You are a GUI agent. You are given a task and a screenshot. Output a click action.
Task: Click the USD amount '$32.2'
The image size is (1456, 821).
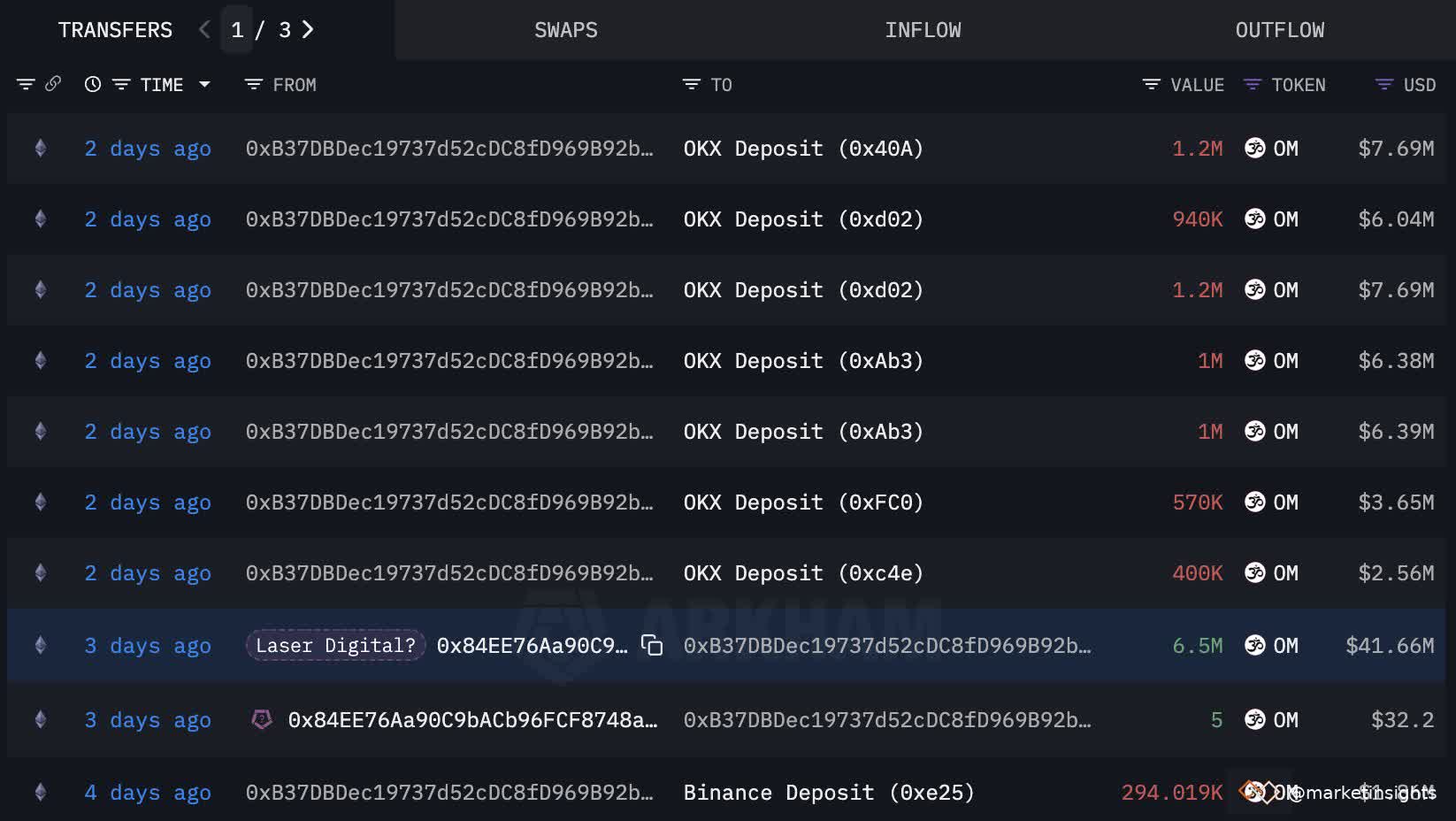(1402, 720)
